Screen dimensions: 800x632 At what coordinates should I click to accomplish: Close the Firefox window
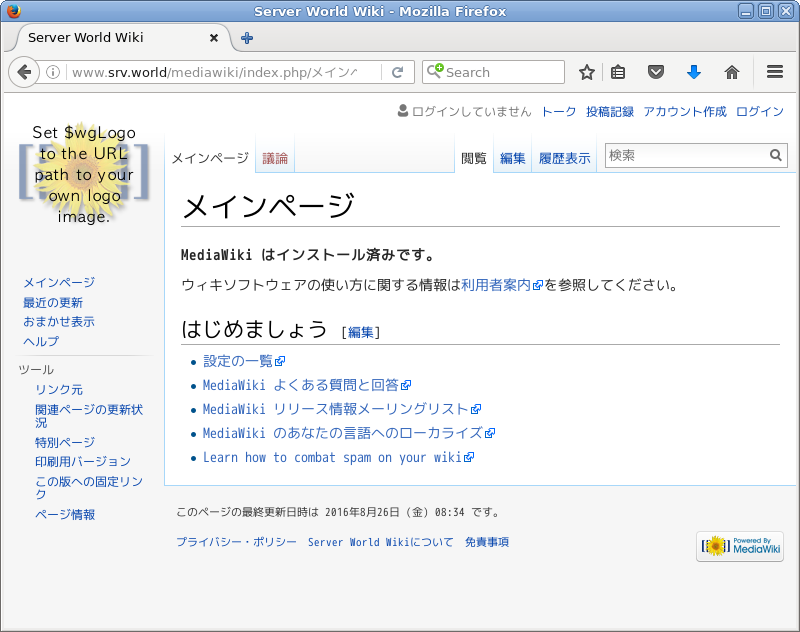[x=786, y=11]
